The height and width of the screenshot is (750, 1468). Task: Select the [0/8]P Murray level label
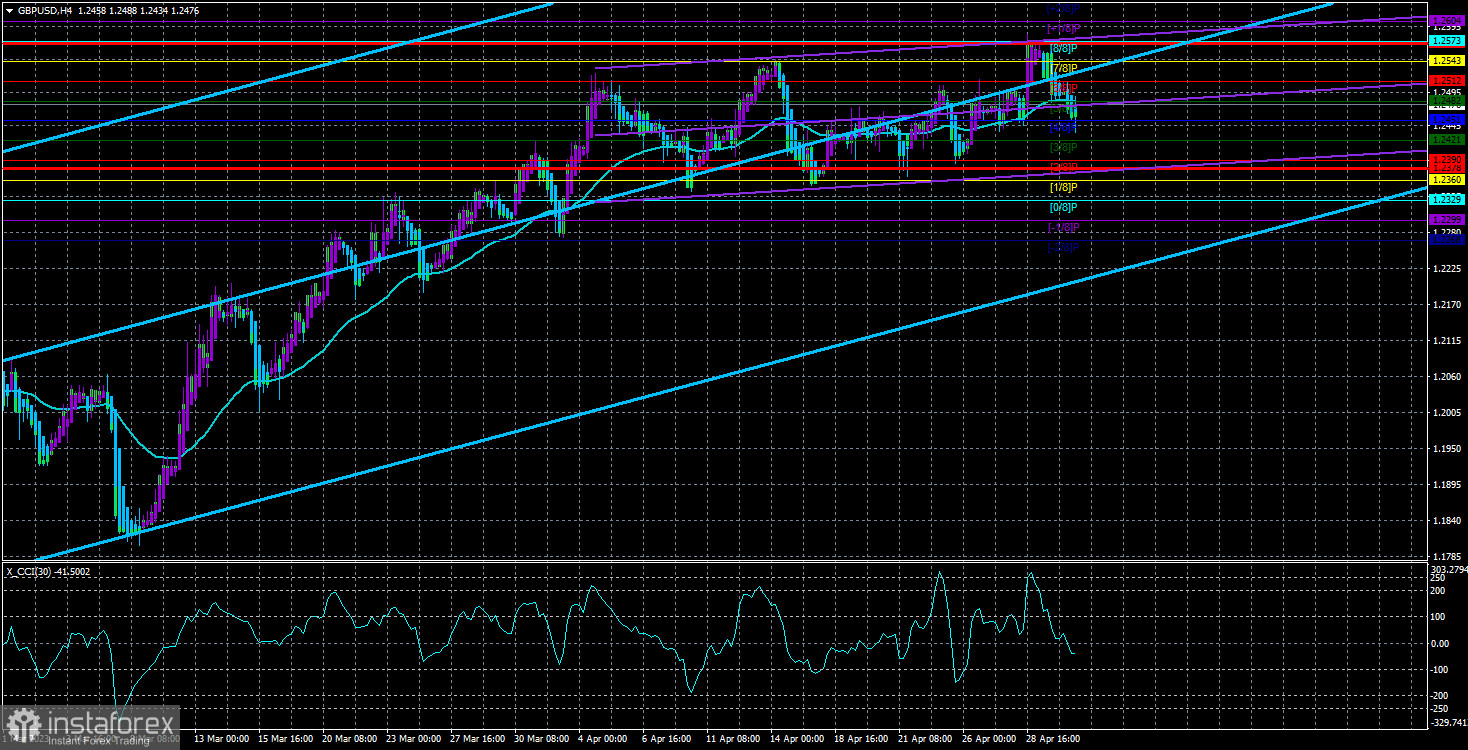(1063, 208)
